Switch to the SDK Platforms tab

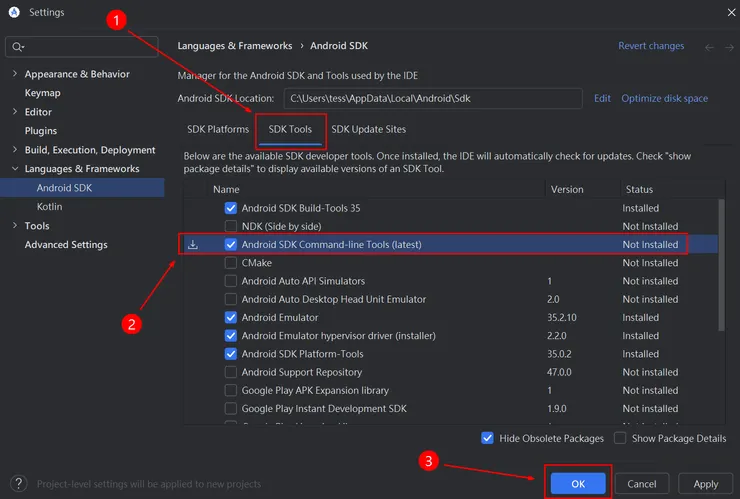point(218,129)
